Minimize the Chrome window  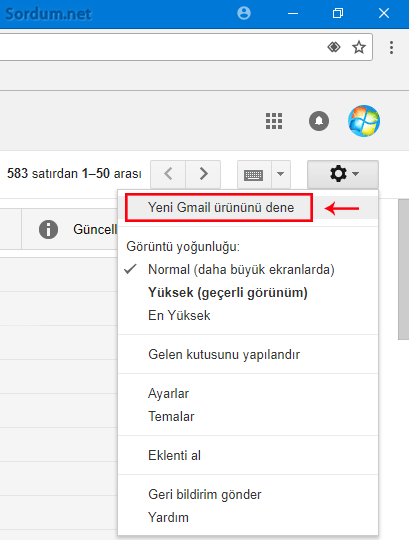click(293, 13)
